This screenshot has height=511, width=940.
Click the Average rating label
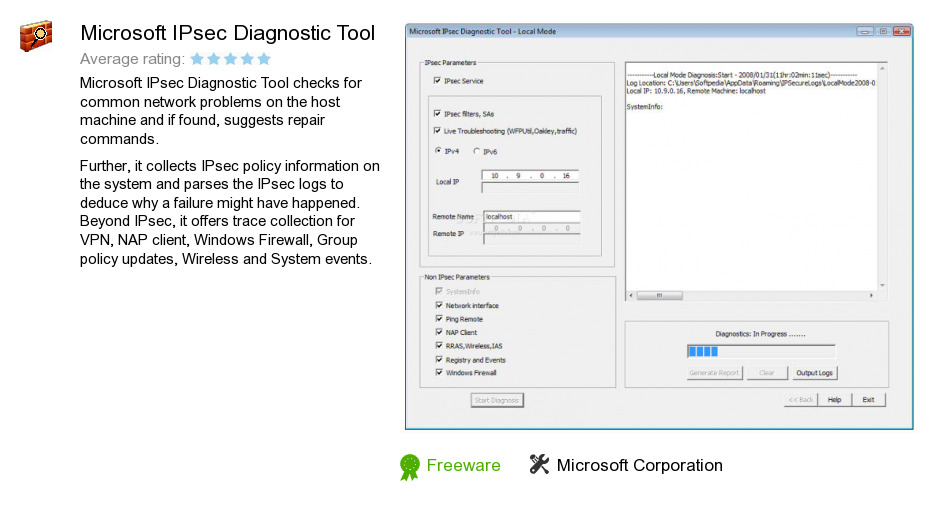pos(132,59)
